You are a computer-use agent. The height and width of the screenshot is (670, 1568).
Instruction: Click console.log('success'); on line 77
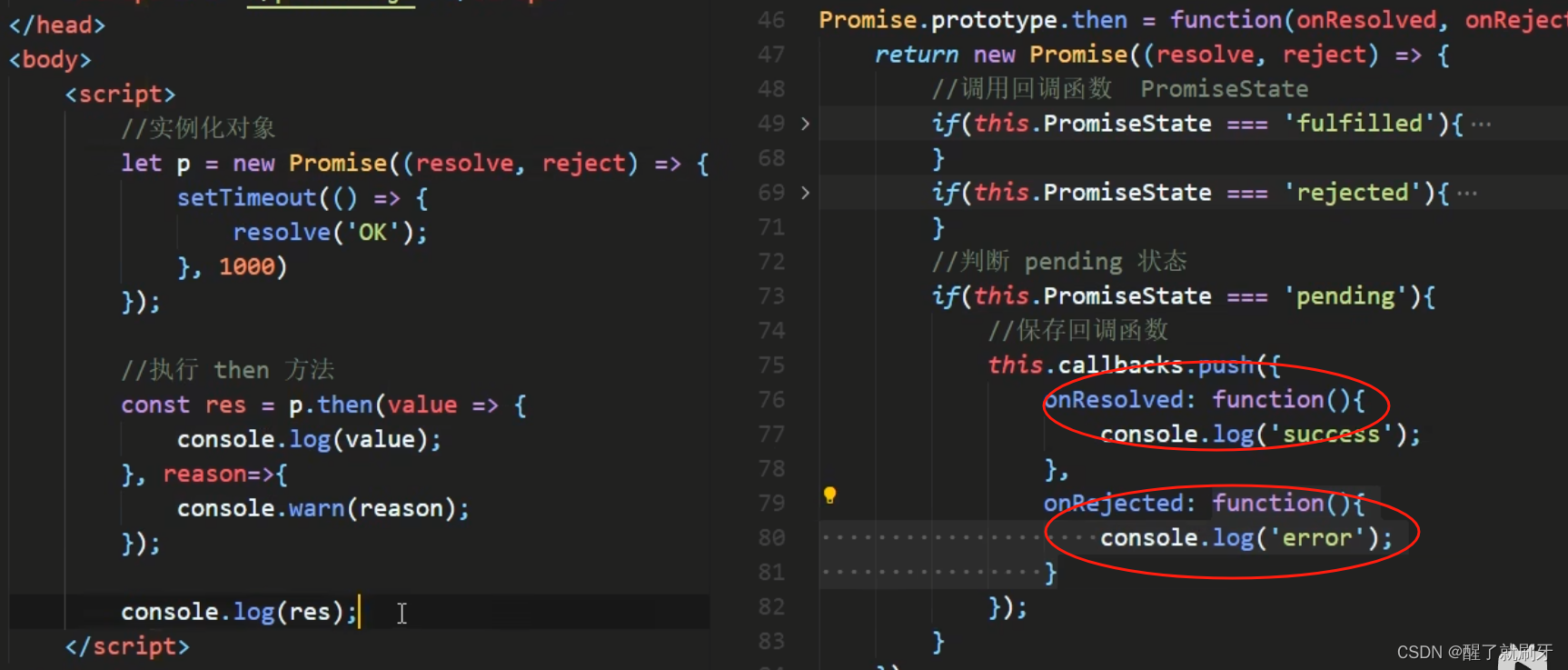(1261, 435)
